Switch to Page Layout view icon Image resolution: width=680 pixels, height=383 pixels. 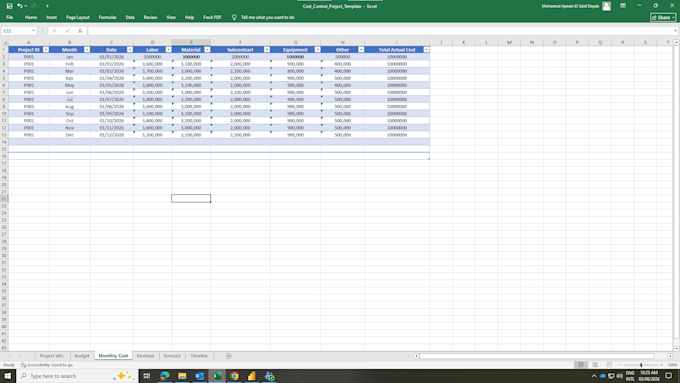coord(595,365)
